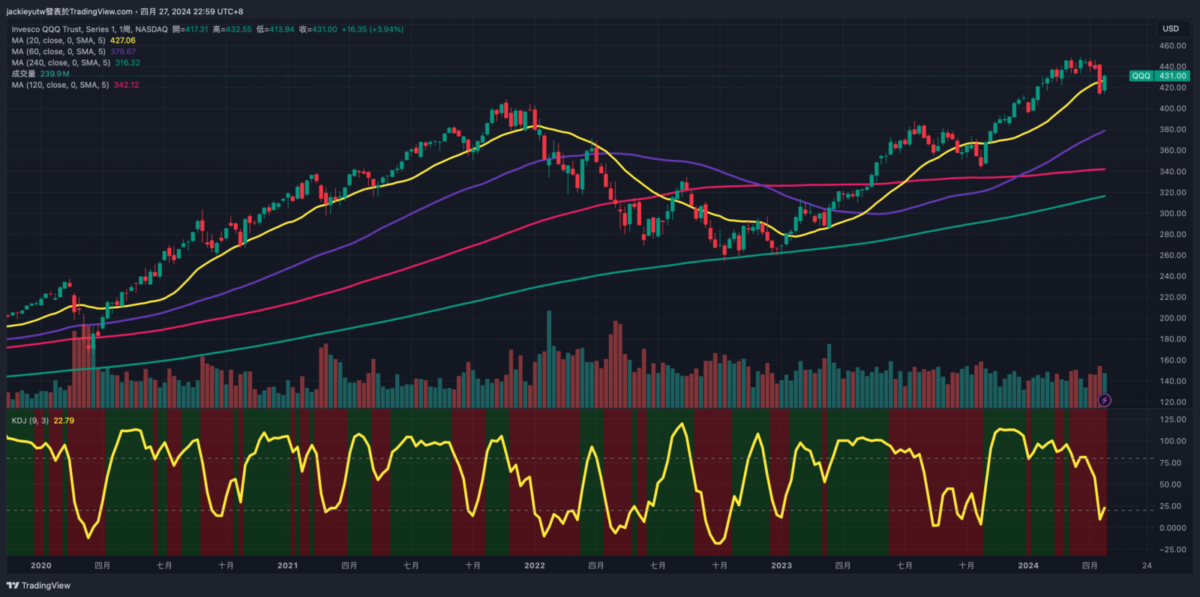Open the USD currency selector

tap(1168, 28)
